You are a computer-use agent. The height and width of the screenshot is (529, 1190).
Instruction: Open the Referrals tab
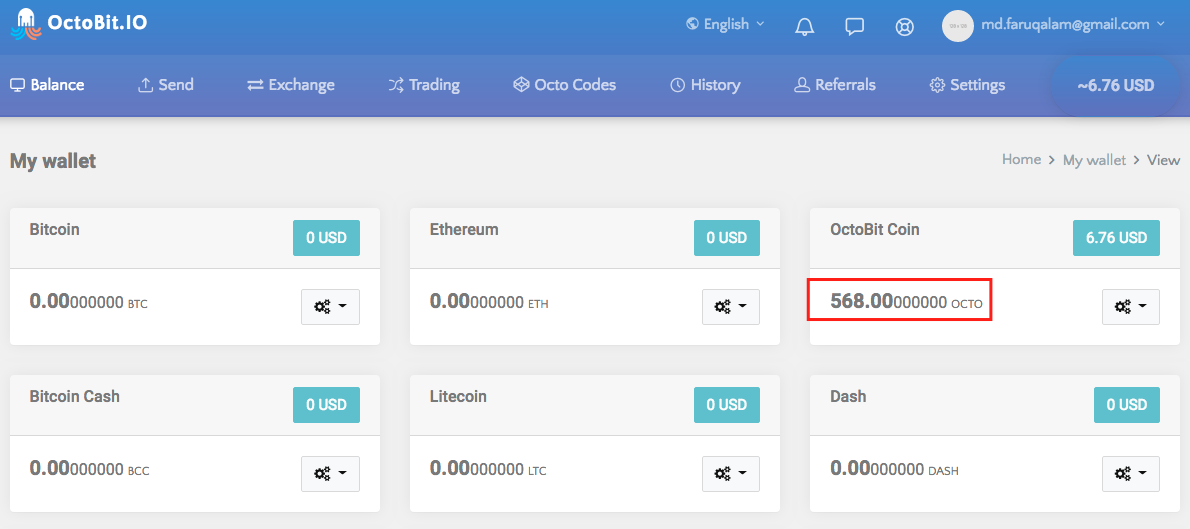[x=835, y=85]
